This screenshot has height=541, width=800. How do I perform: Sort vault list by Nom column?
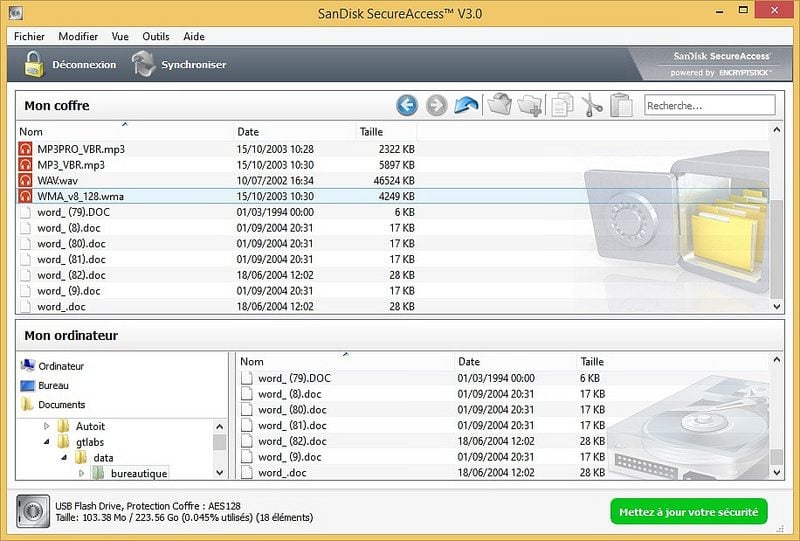124,131
